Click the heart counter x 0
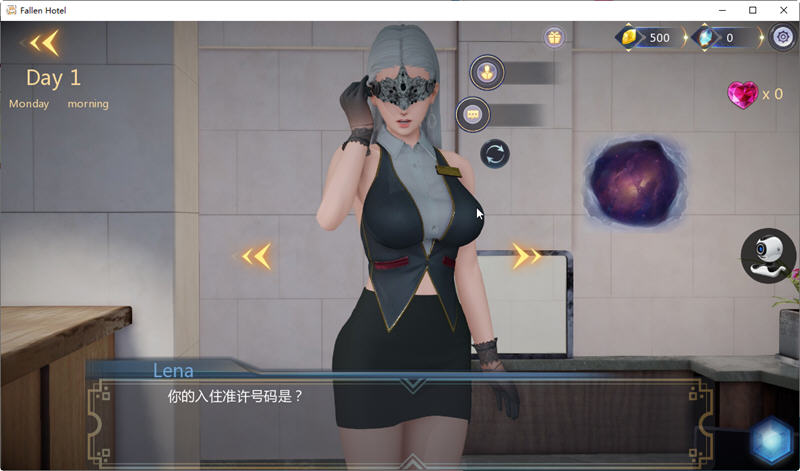The height and width of the screenshot is (471, 800). (x=772, y=94)
